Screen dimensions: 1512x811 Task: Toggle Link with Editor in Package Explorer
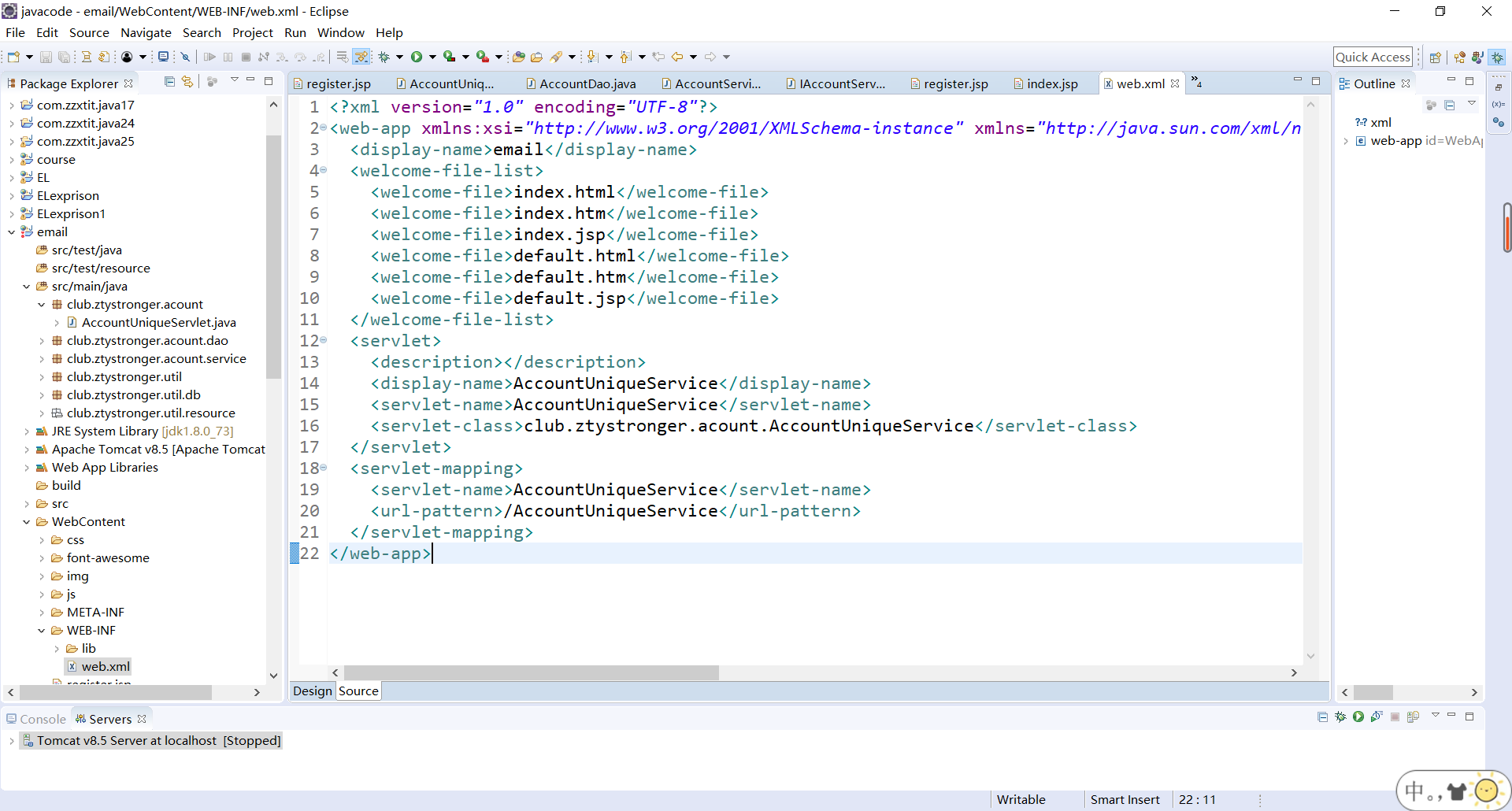click(x=187, y=81)
